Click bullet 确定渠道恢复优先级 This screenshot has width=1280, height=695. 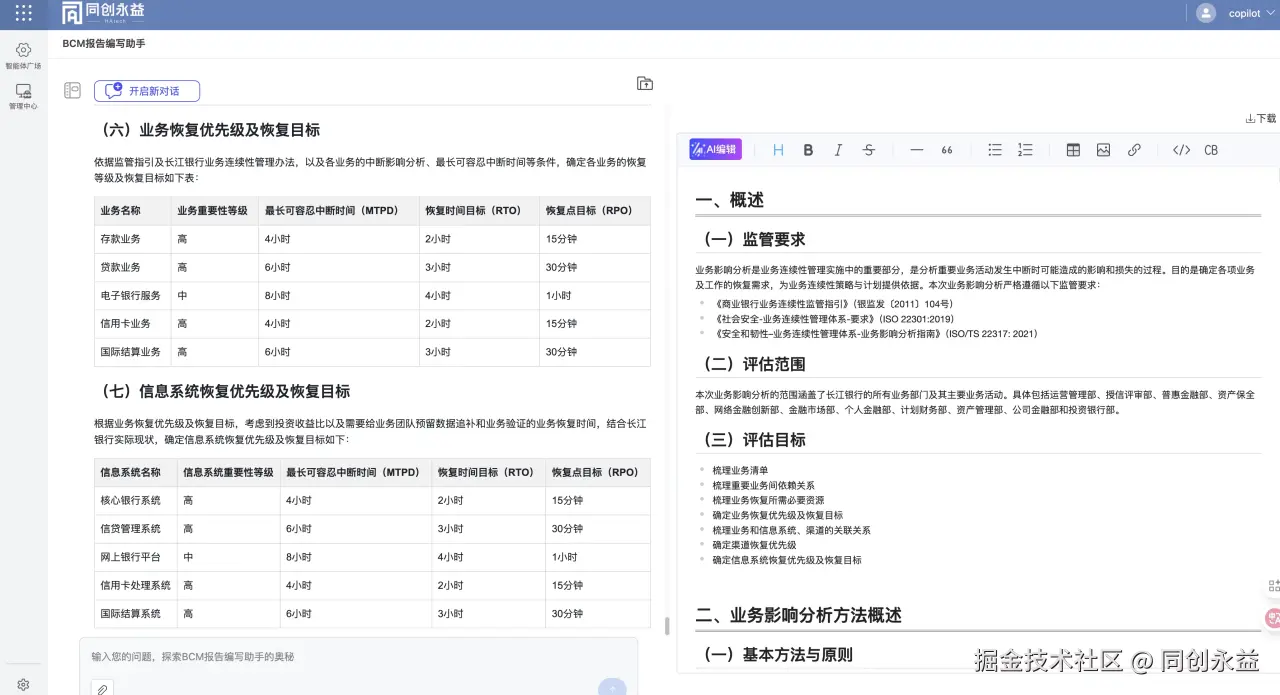click(x=754, y=545)
